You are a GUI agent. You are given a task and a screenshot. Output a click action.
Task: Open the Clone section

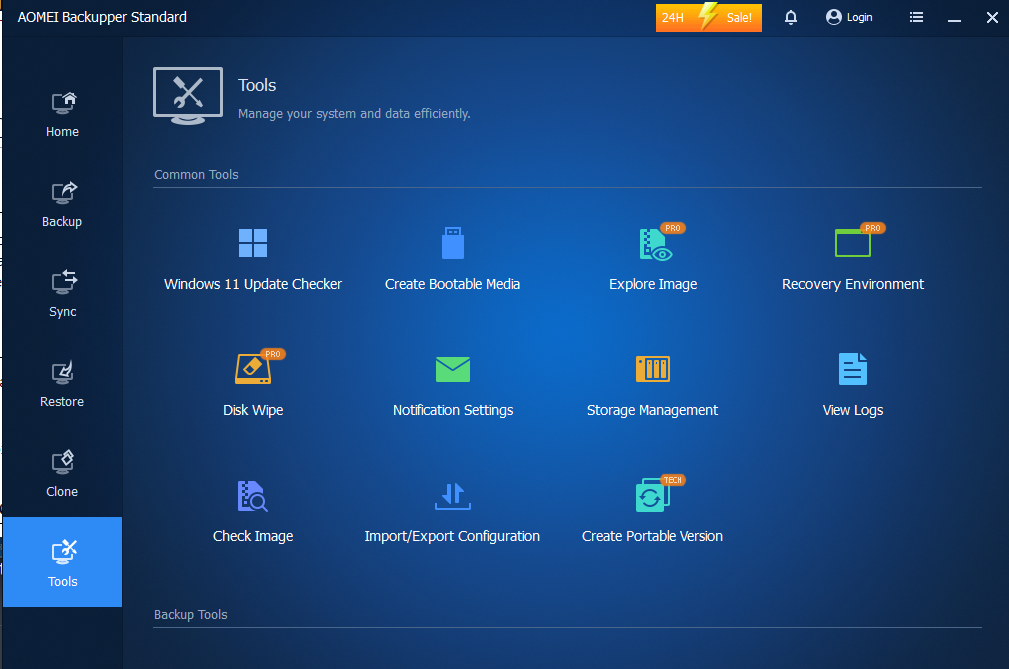(62, 475)
